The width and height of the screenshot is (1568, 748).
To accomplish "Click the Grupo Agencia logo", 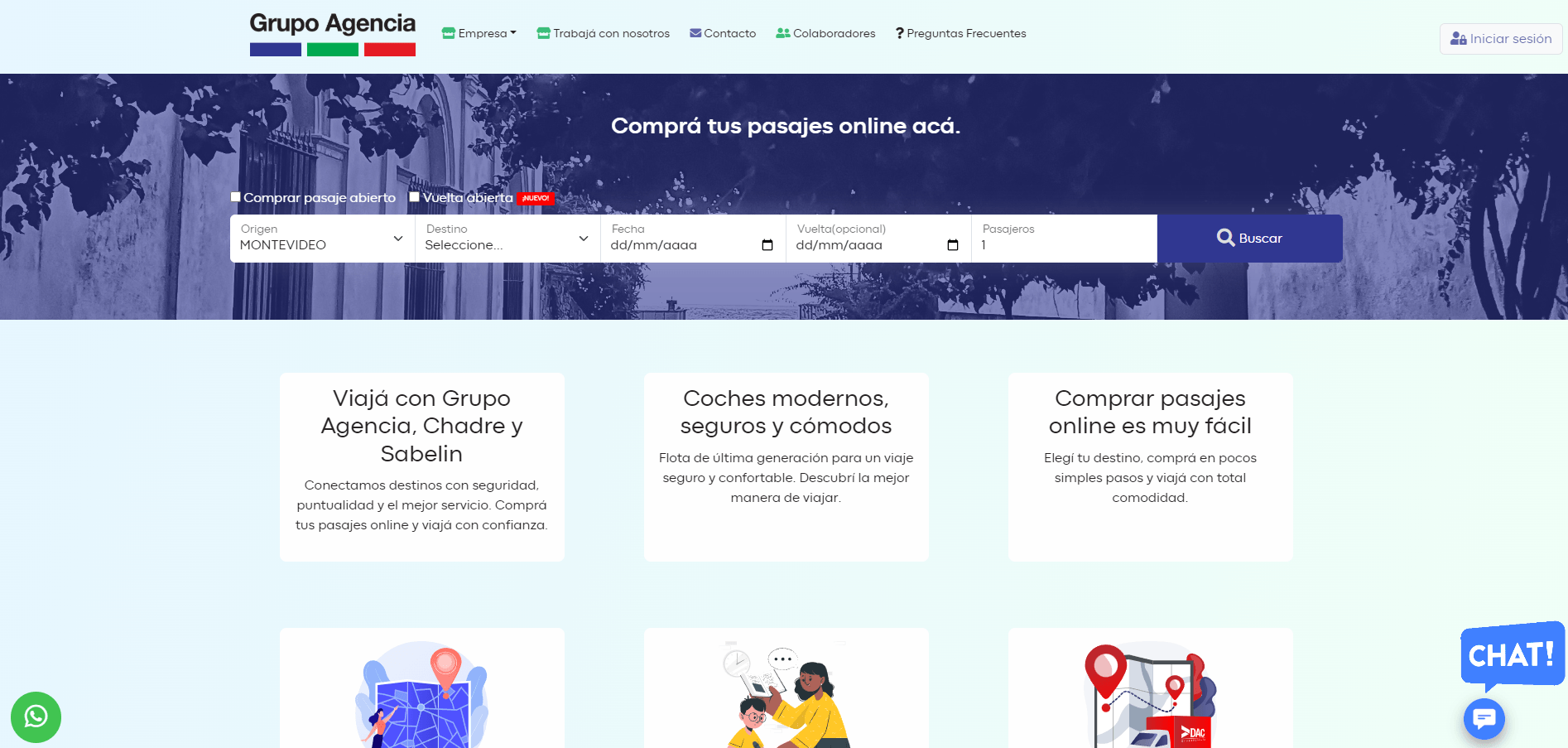I will [332, 33].
